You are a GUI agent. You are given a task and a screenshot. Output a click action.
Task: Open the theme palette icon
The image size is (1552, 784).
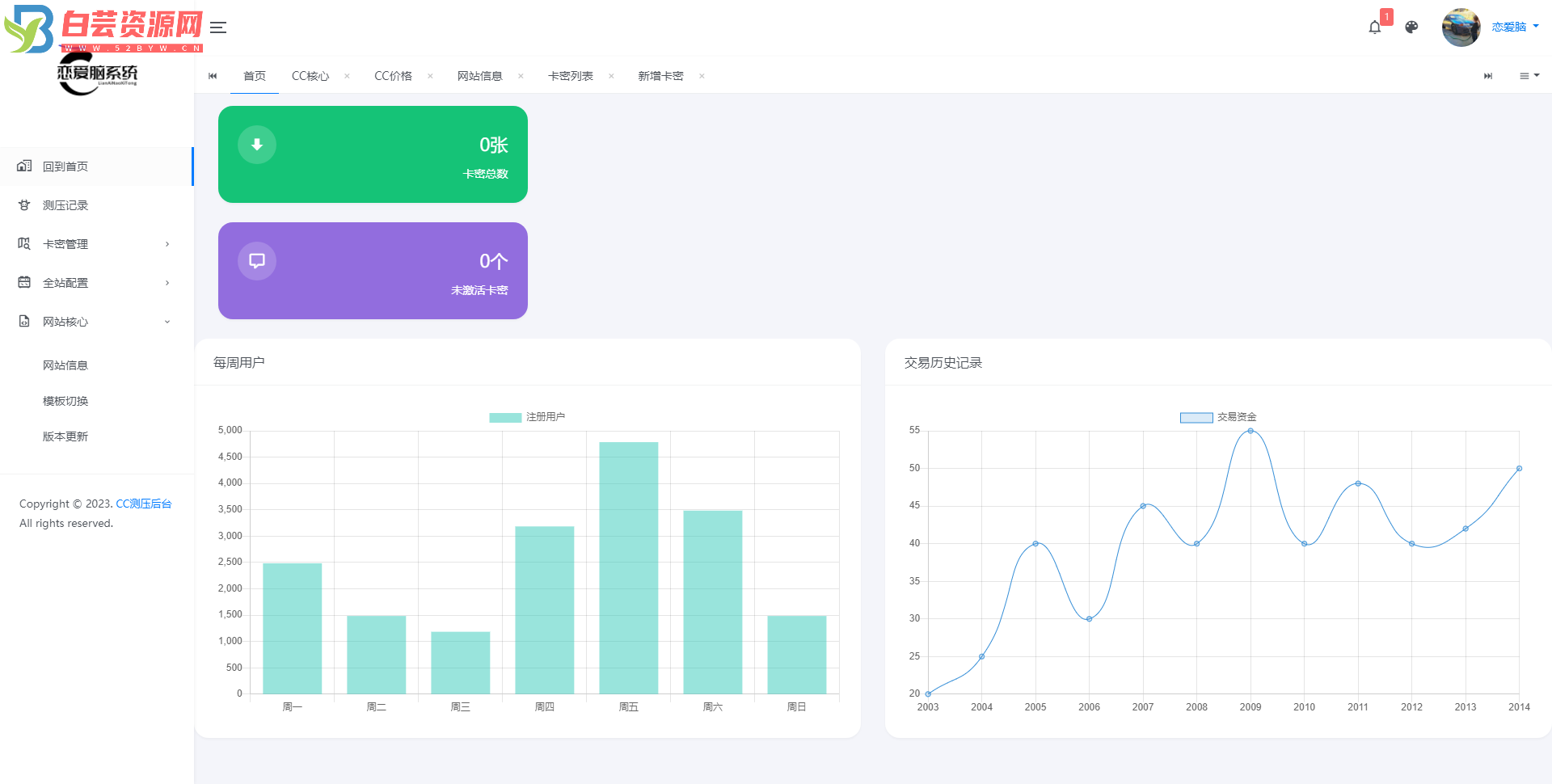pyautogui.click(x=1411, y=27)
